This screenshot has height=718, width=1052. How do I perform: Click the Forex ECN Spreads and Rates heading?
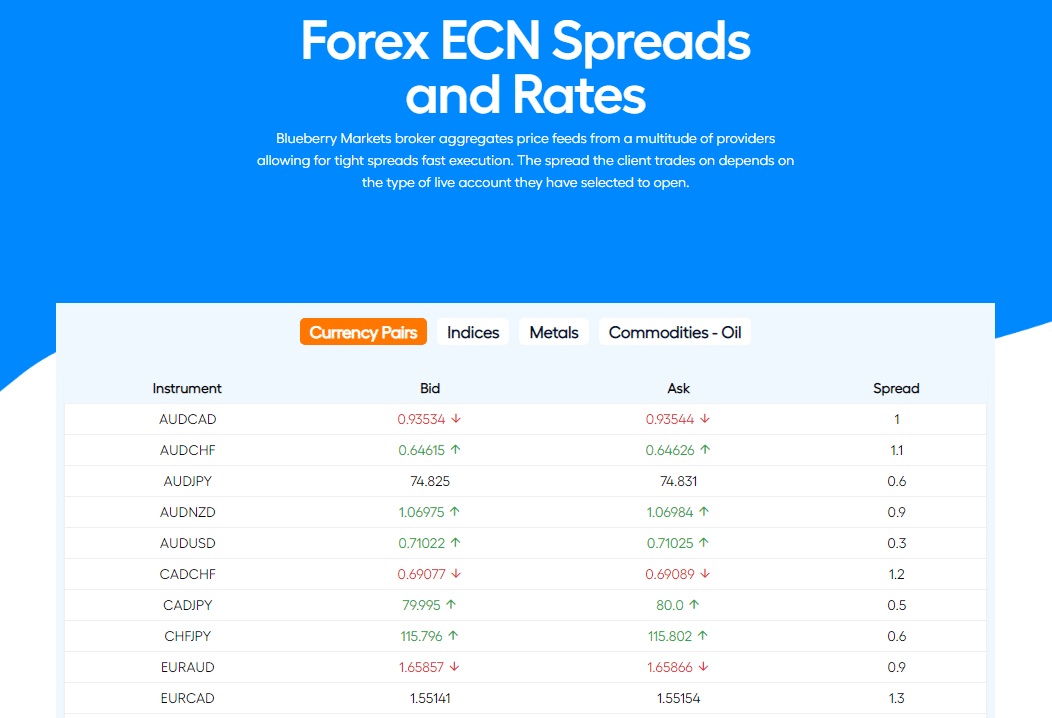525,66
